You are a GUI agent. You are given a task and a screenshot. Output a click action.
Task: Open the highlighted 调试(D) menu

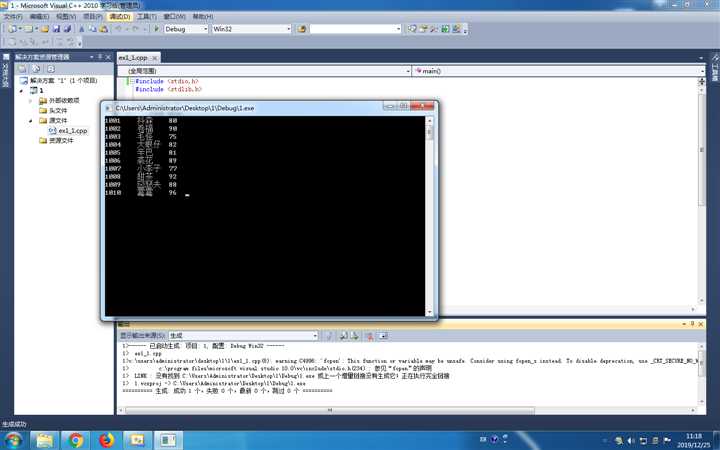[120, 17]
